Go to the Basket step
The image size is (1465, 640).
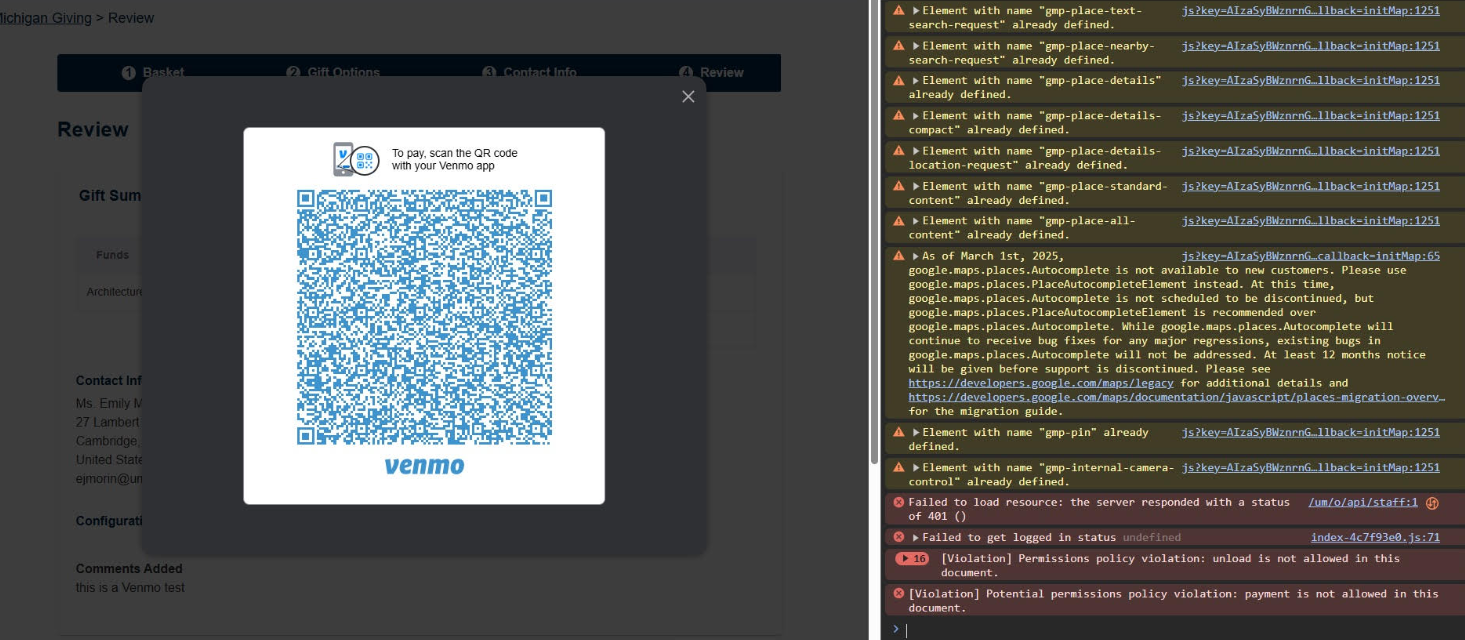[153, 72]
